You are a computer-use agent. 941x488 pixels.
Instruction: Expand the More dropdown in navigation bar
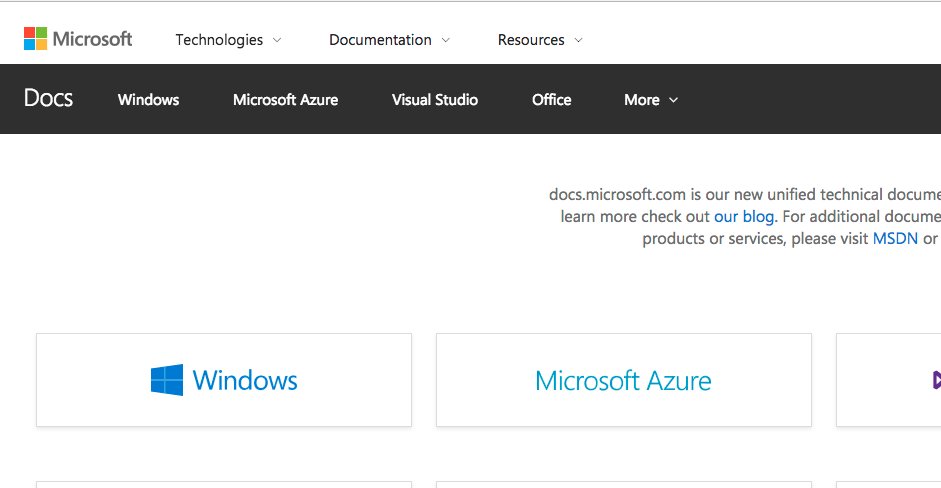pyautogui.click(x=651, y=100)
